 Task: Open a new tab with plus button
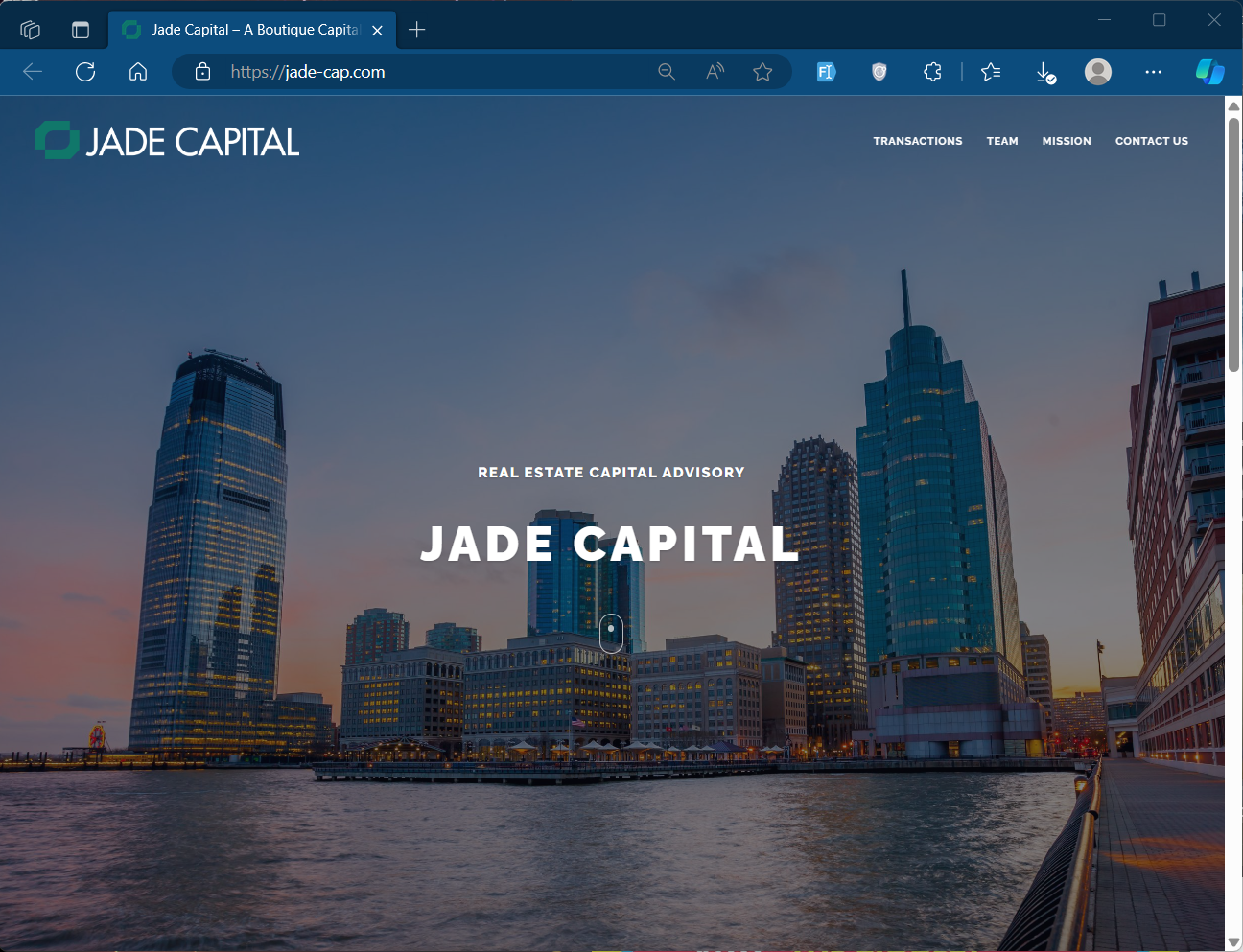click(x=416, y=30)
